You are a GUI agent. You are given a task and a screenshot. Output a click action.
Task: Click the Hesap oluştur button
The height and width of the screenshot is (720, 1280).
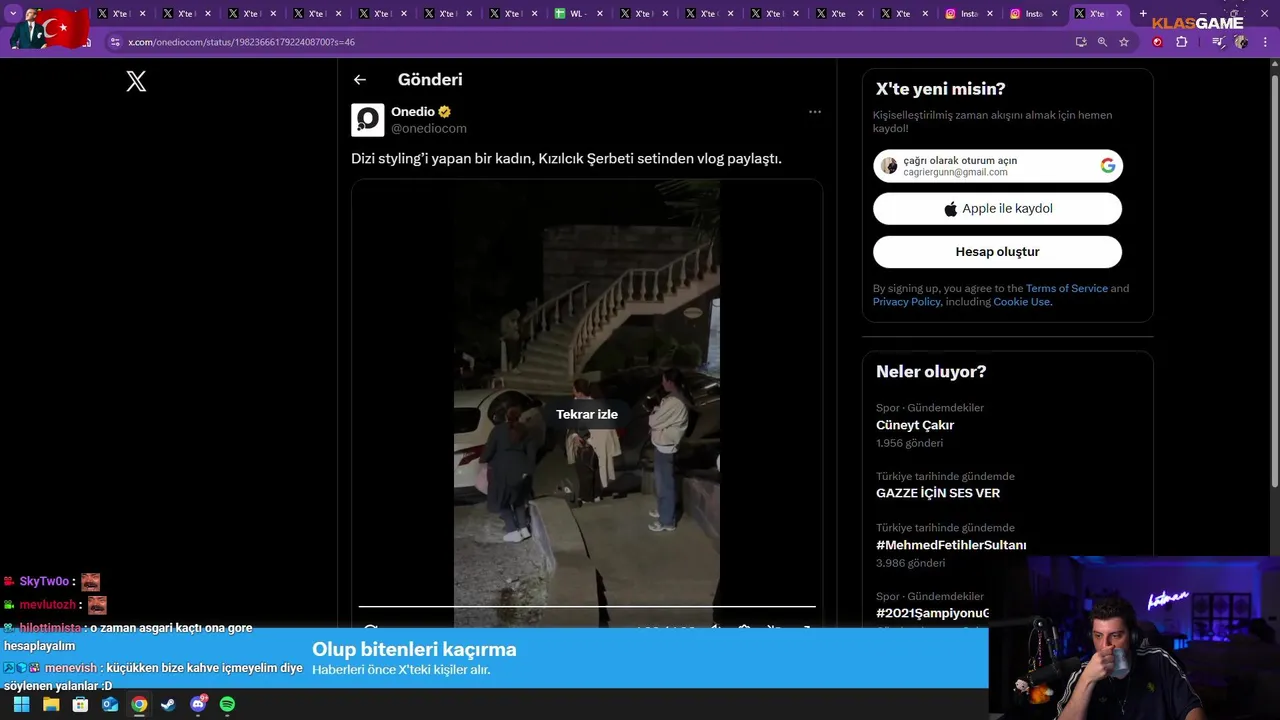point(997,252)
